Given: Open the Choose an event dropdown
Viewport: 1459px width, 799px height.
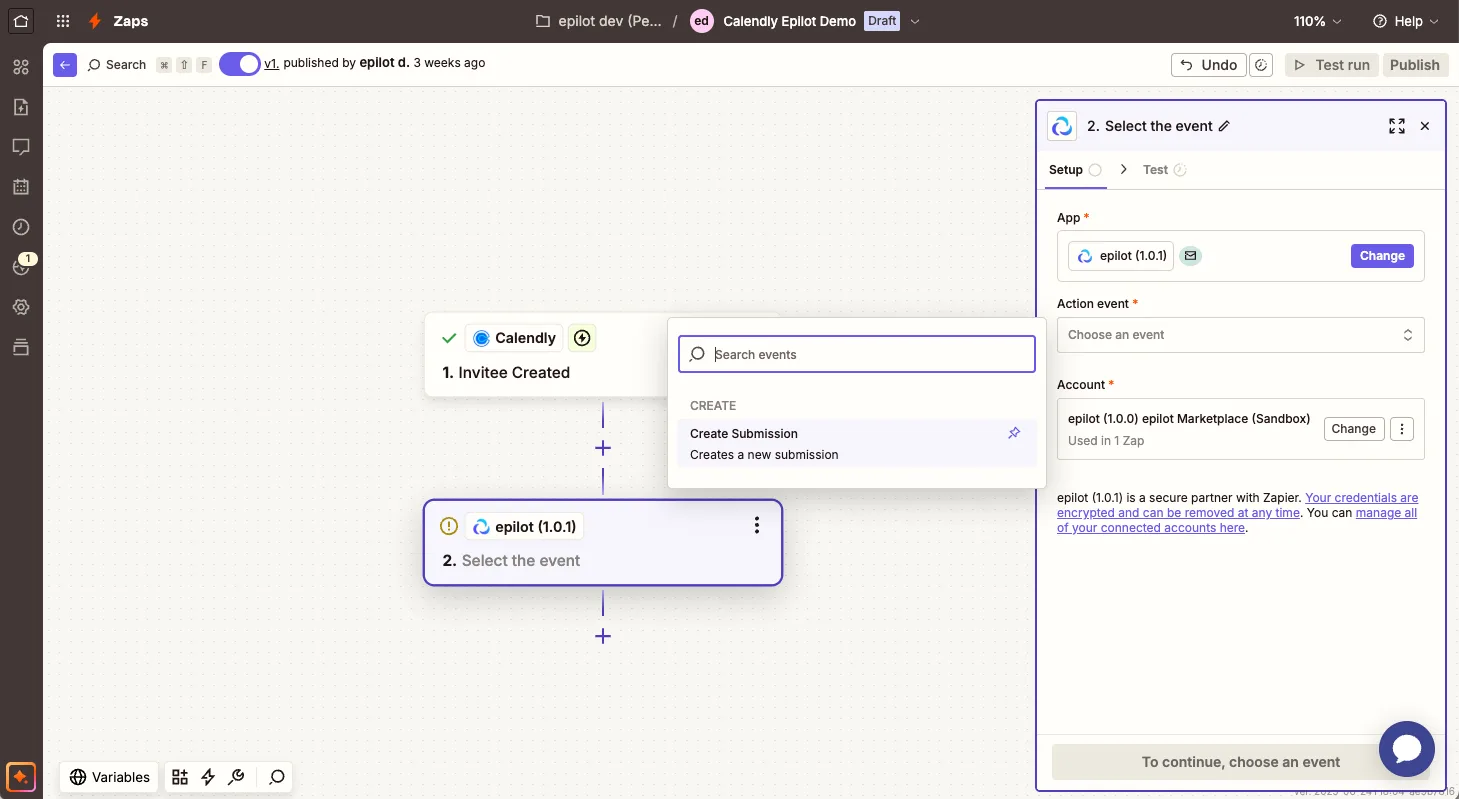Looking at the screenshot, I should click(x=1240, y=335).
